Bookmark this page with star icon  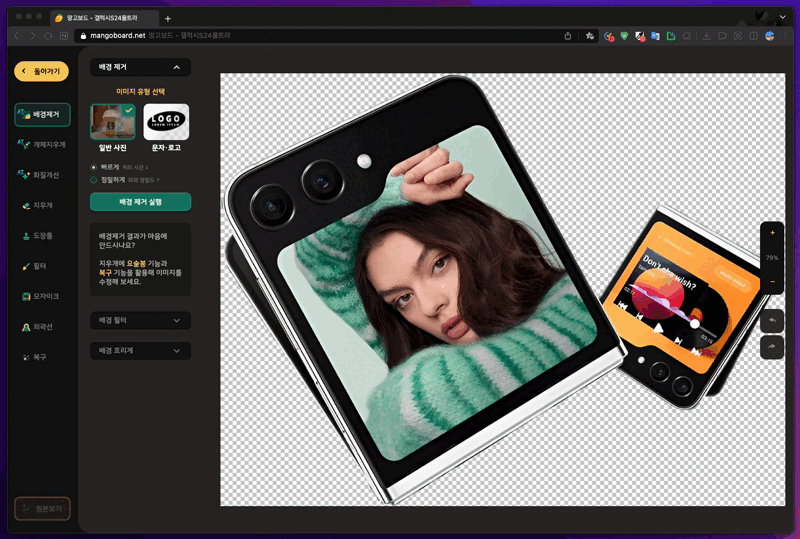(x=590, y=36)
